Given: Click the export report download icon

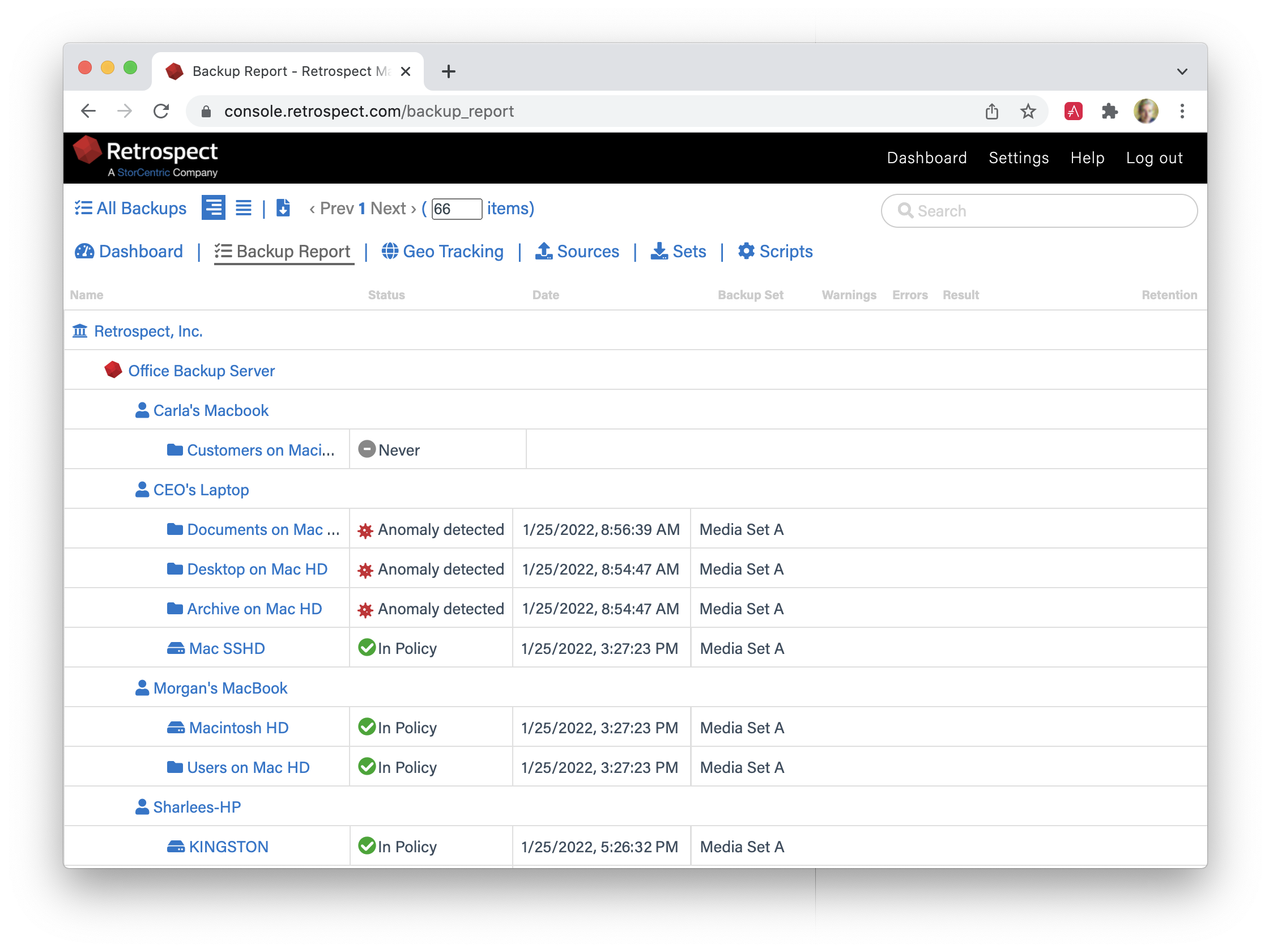Looking at the screenshot, I should tap(283, 208).
